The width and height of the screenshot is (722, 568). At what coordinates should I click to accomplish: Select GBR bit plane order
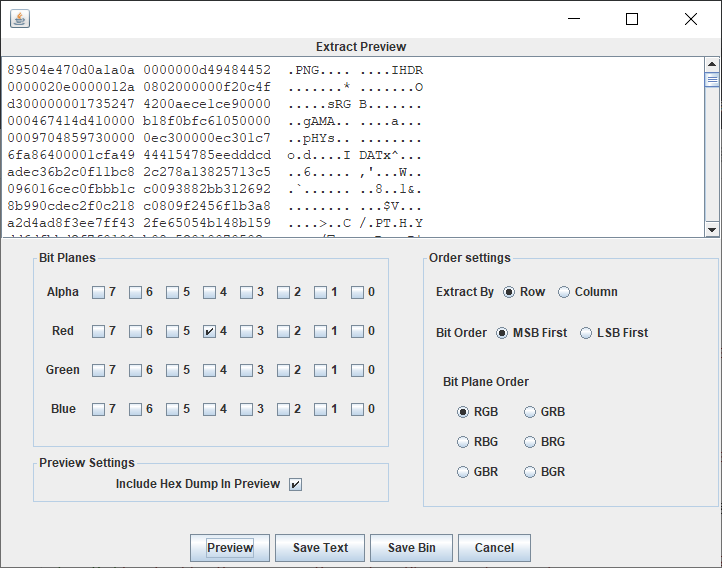tap(463, 472)
